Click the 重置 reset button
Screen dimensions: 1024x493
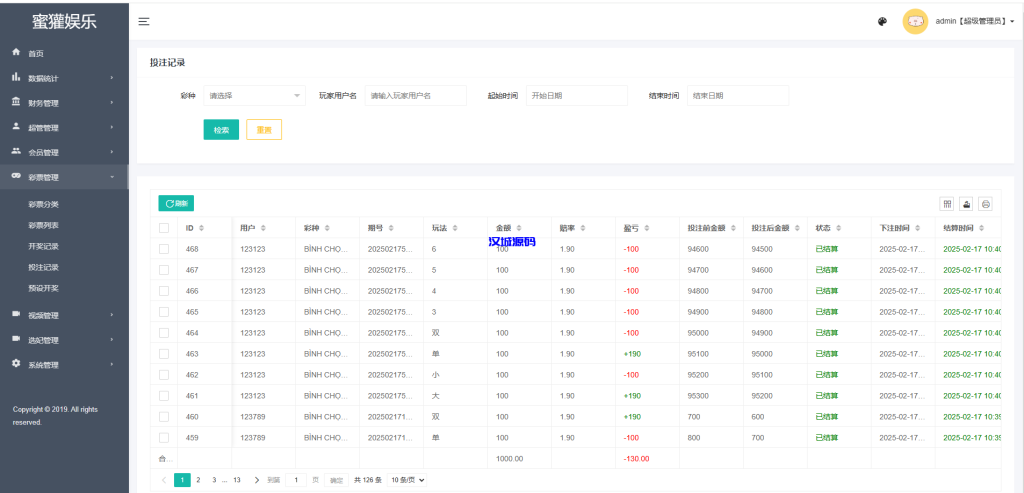point(264,129)
